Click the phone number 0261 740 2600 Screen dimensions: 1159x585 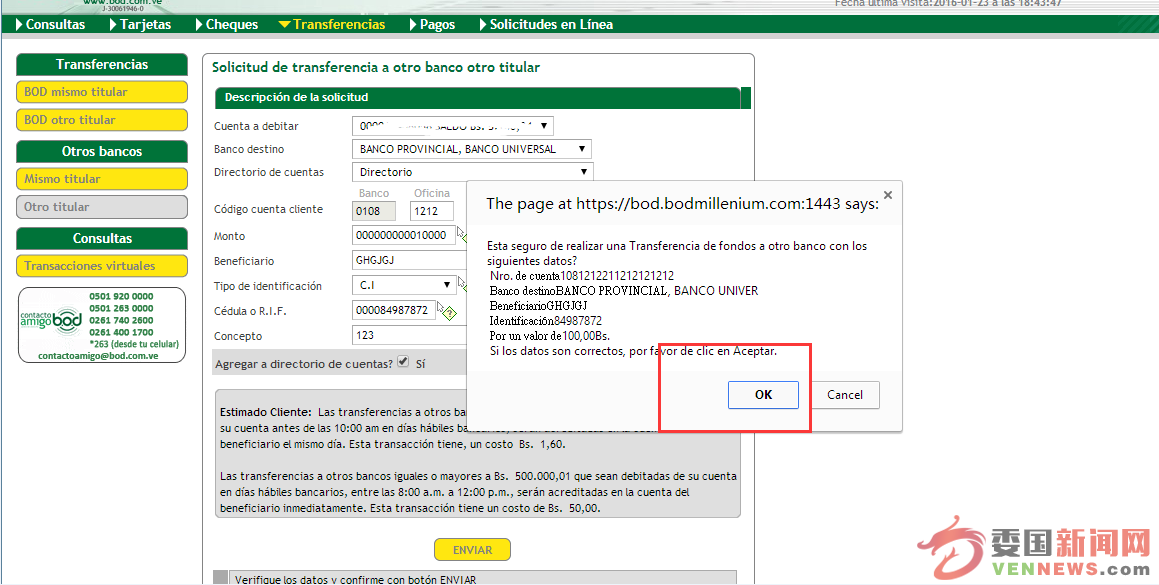coord(121,320)
